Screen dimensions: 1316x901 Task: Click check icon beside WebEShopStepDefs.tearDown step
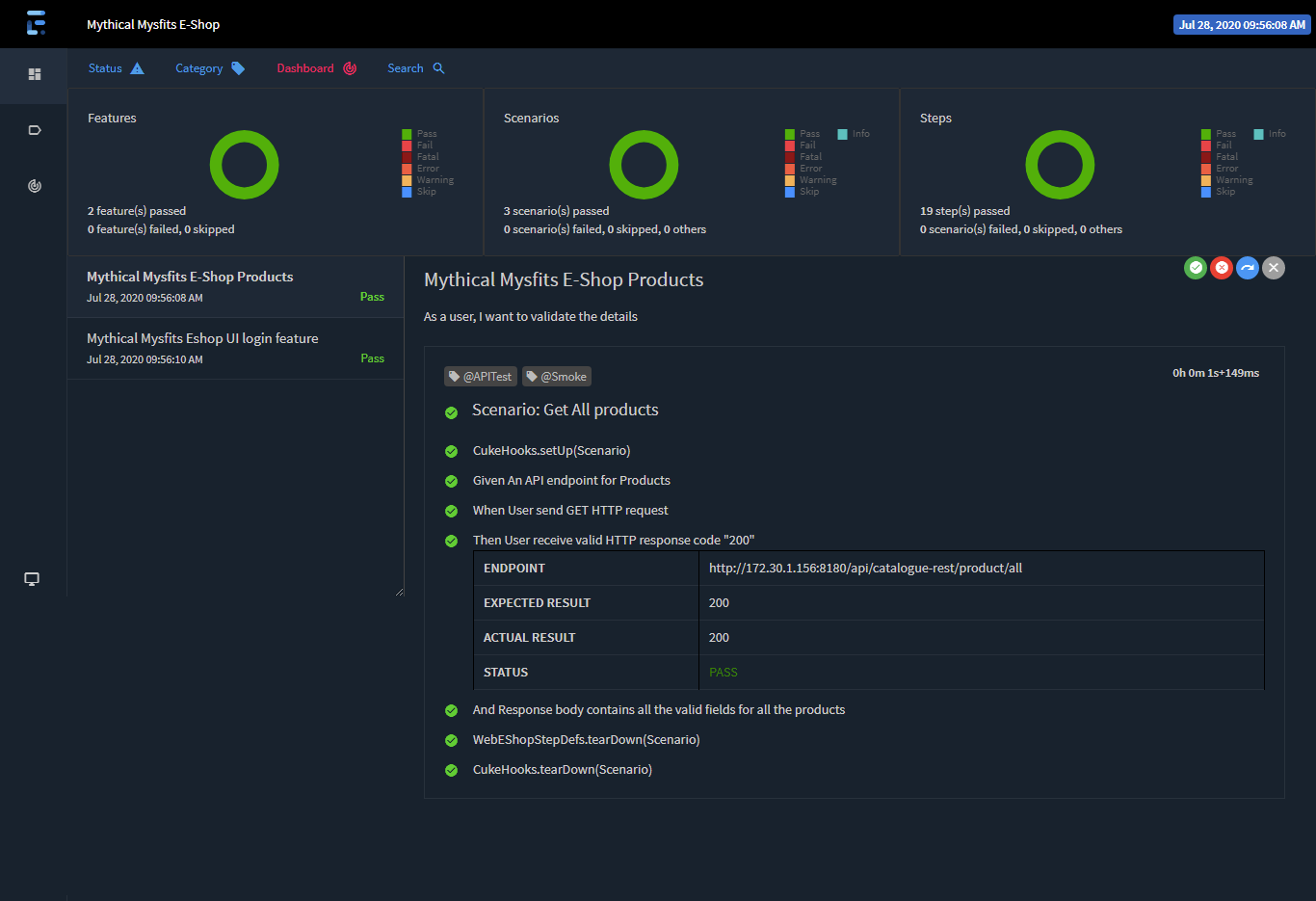[451, 740]
